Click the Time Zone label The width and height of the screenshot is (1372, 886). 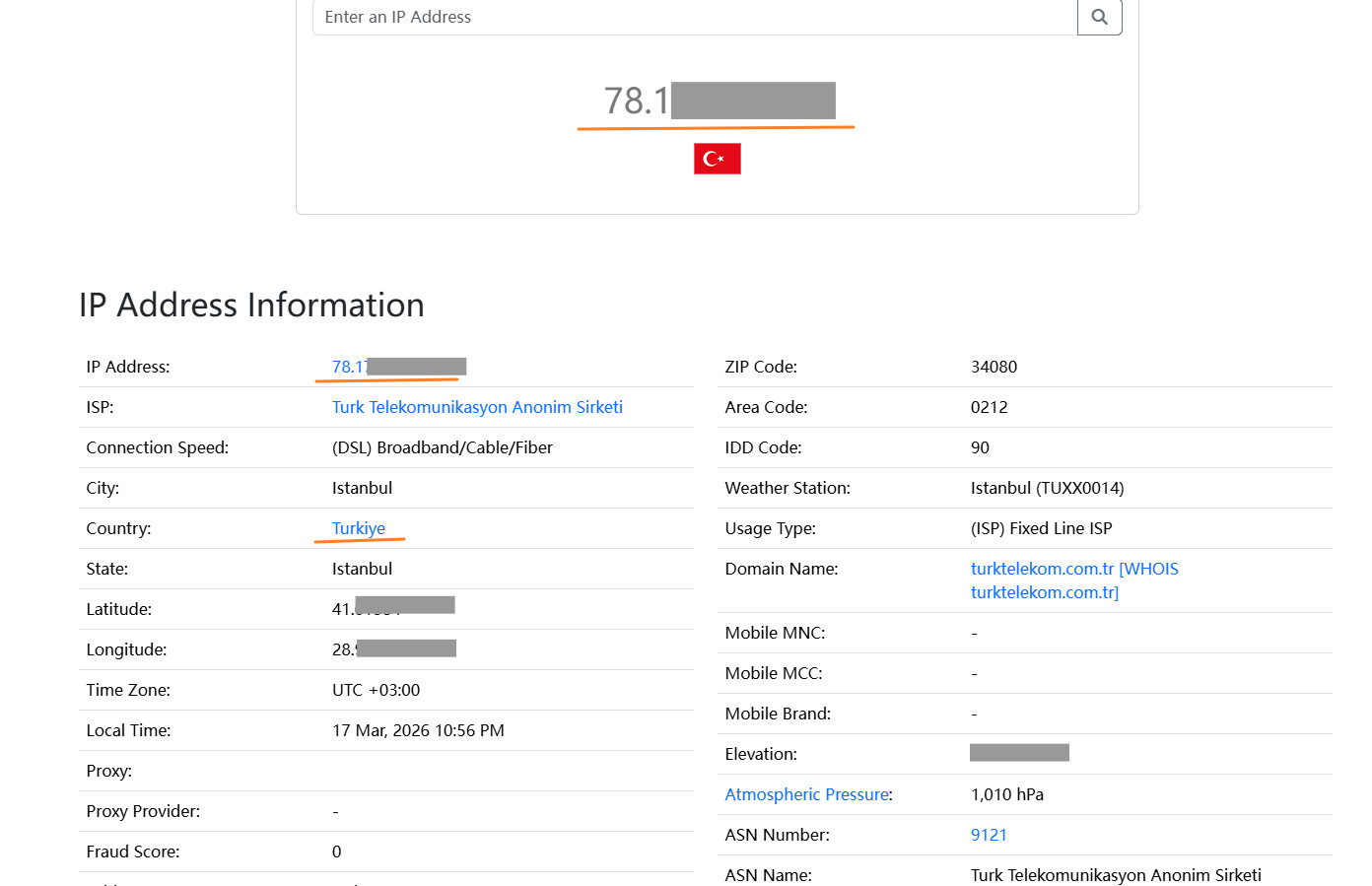128,690
